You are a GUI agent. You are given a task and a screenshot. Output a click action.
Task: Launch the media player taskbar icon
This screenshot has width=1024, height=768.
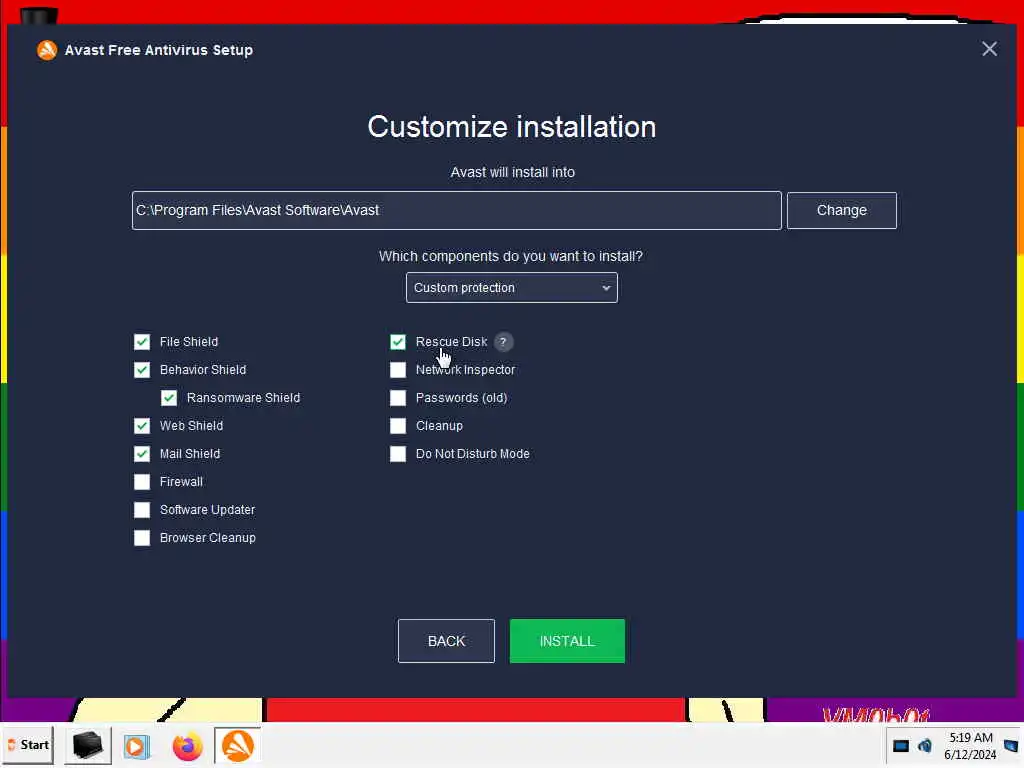136,746
